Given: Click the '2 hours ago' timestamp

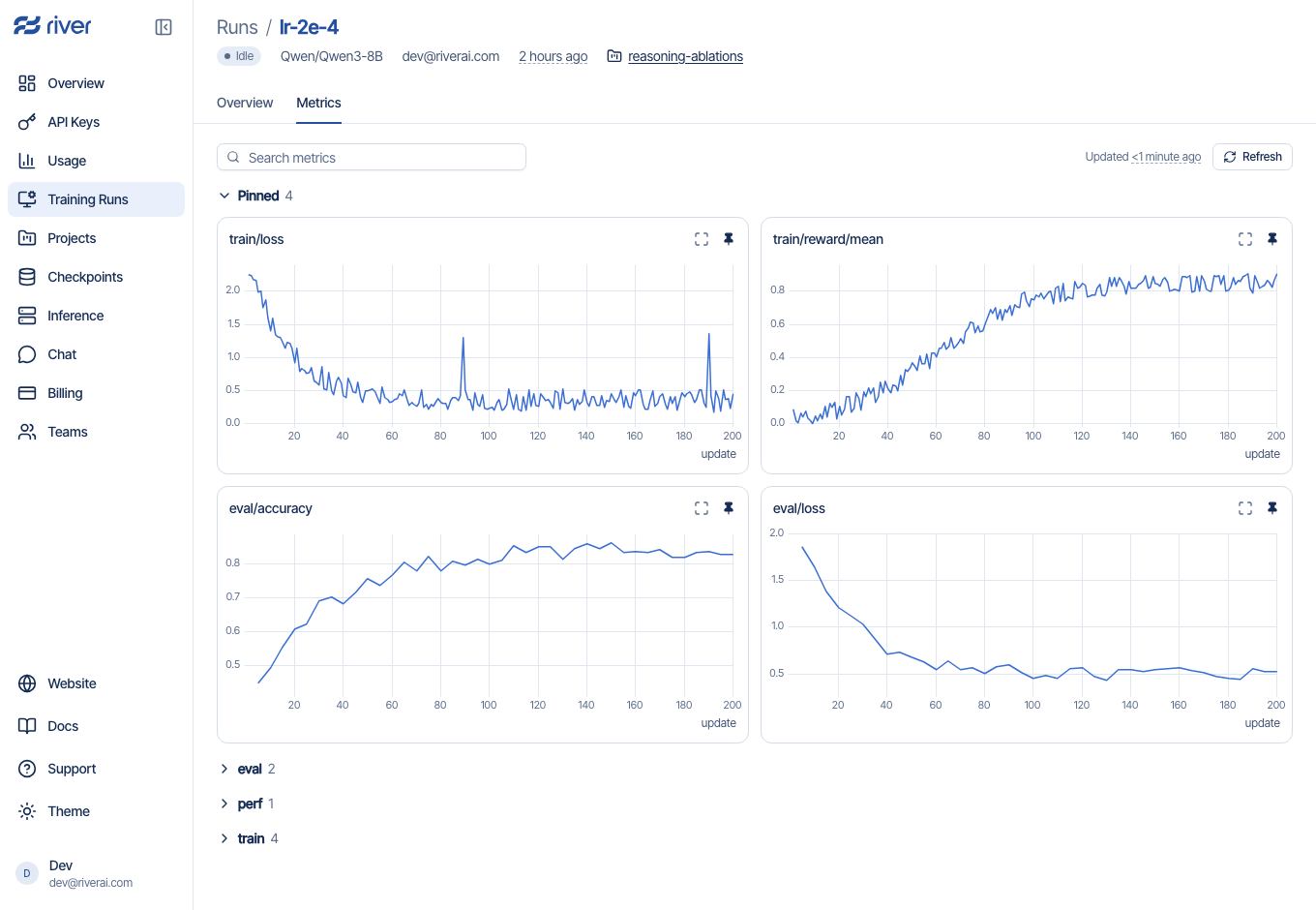Looking at the screenshot, I should [553, 56].
